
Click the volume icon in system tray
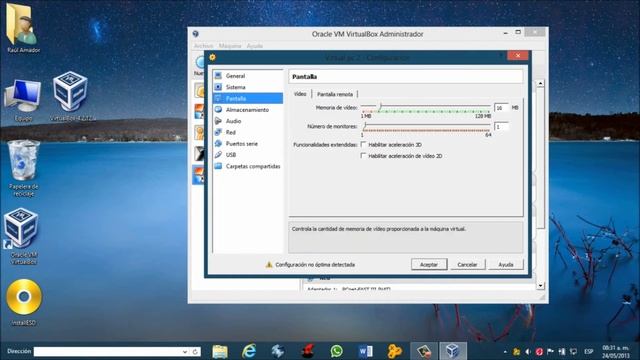pos(527,351)
